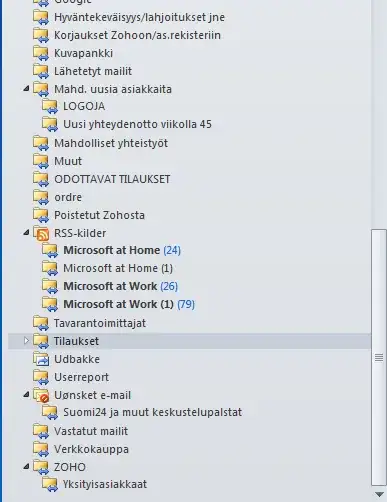Click folder icon of Microsoft at Work (1) (79)
The width and height of the screenshot is (387, 502).
pos(50,304)
